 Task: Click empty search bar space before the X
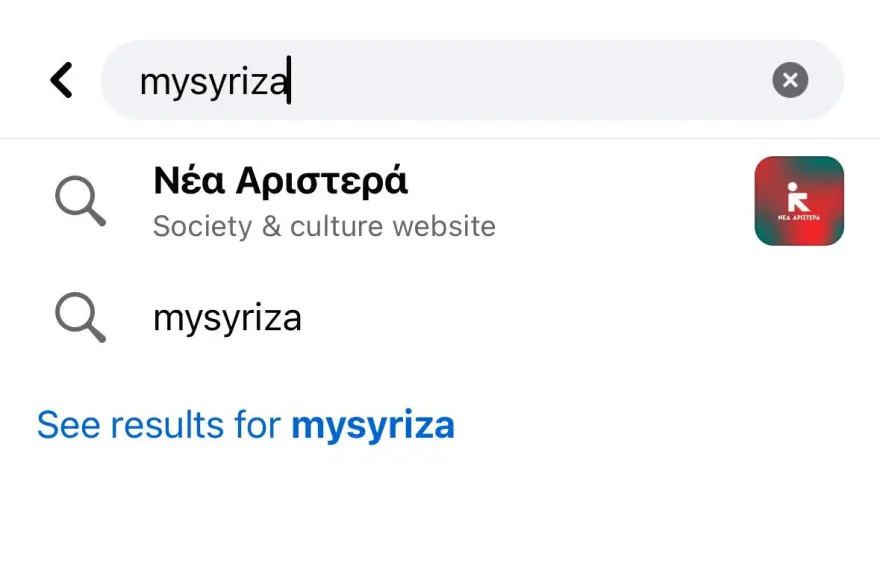tap(530, 80)
